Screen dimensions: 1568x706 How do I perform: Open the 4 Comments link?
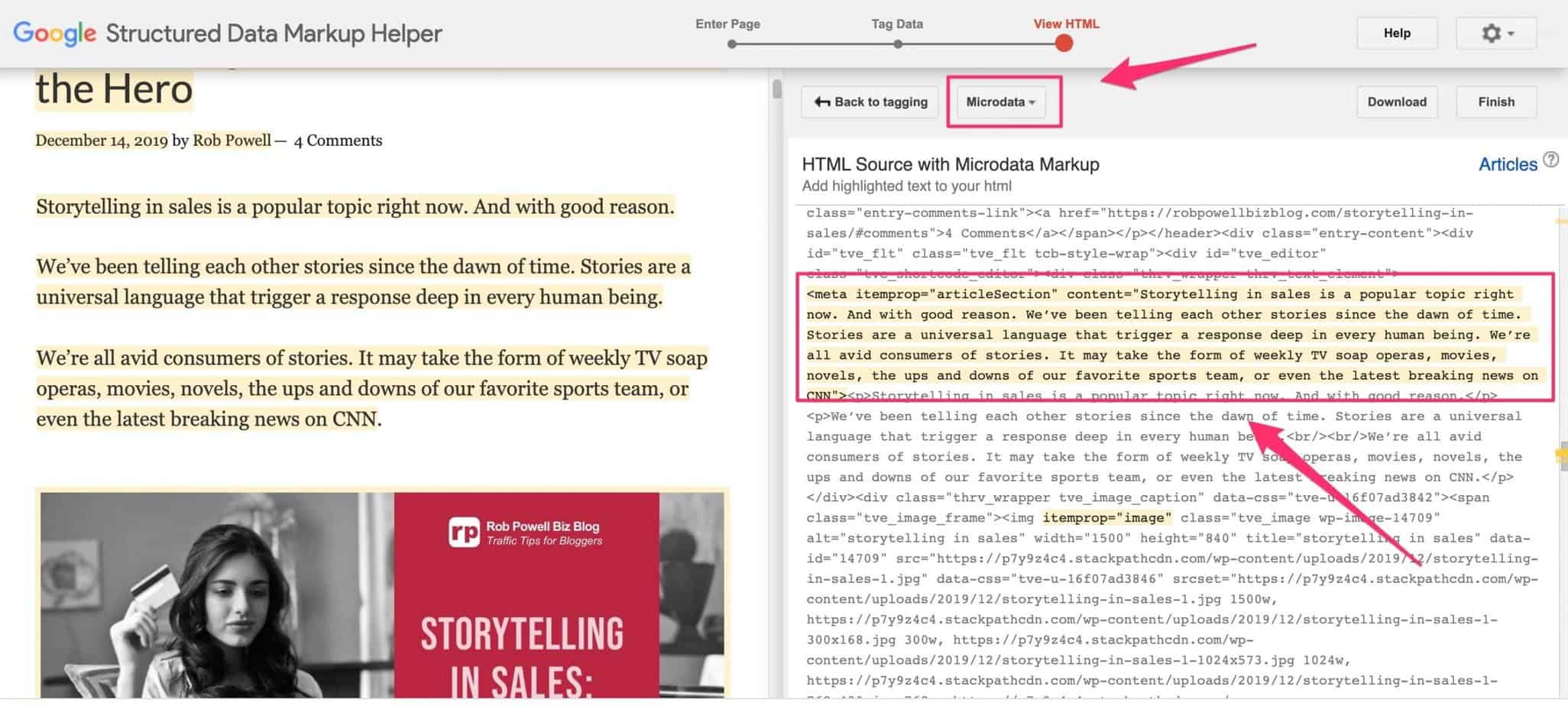tap(339, 140)
